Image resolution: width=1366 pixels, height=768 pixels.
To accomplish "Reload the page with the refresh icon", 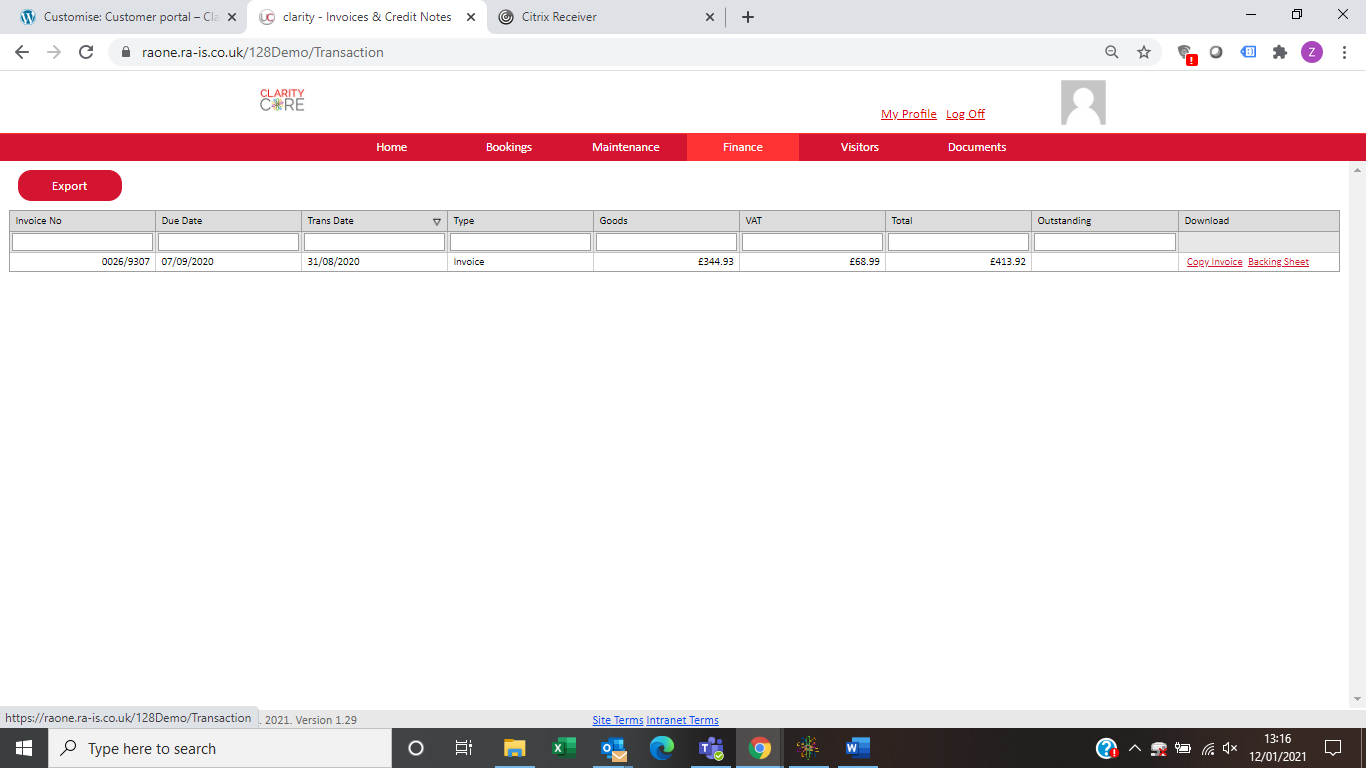I will (x=86, y=52).
